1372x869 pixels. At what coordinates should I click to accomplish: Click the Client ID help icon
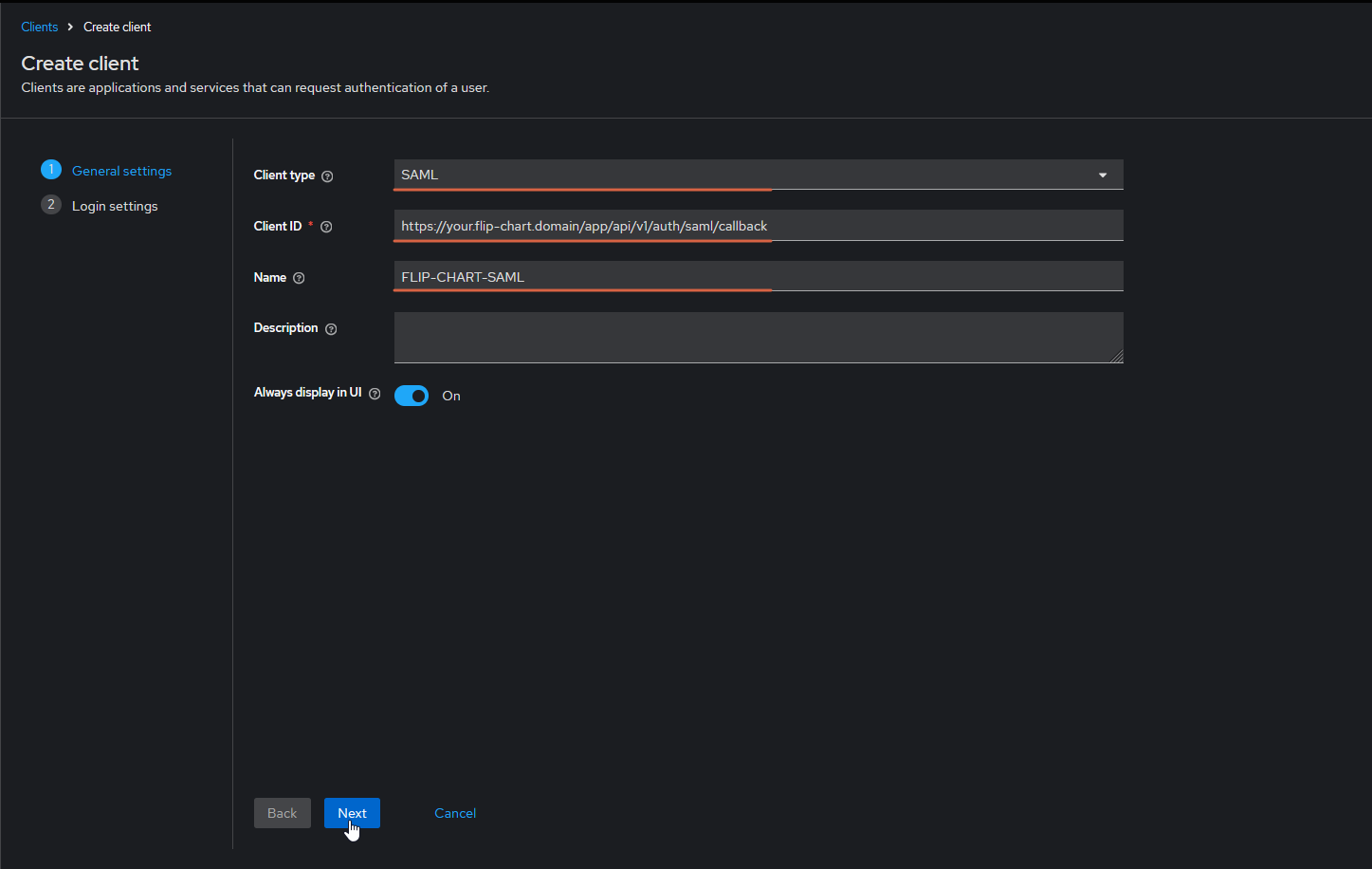[x=326, y=227]
